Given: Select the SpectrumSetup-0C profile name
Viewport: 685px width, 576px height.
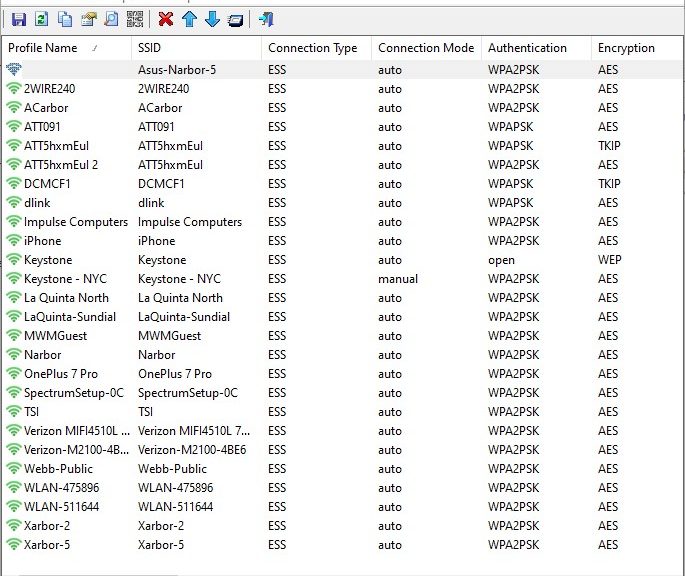Looking at the screenshot, I should [x=74, y=393].
